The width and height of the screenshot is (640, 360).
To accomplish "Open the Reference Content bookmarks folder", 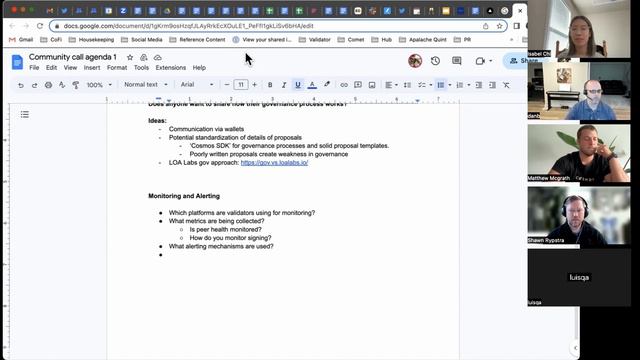I will [x=197, y=40].
